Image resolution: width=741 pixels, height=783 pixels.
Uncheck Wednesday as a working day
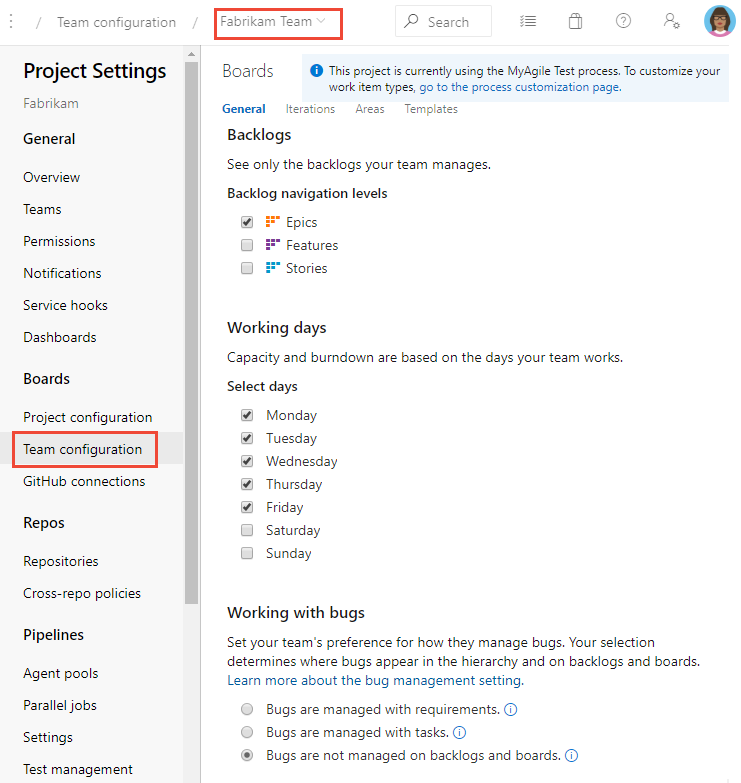247,461
